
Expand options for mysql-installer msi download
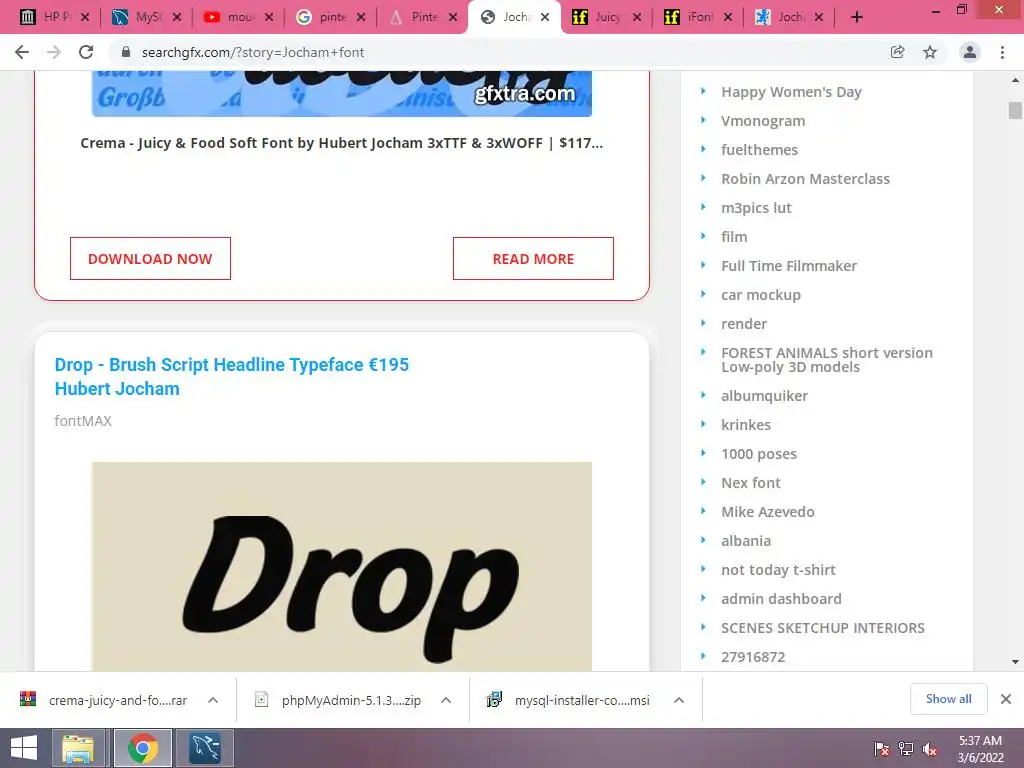[679, 700]
